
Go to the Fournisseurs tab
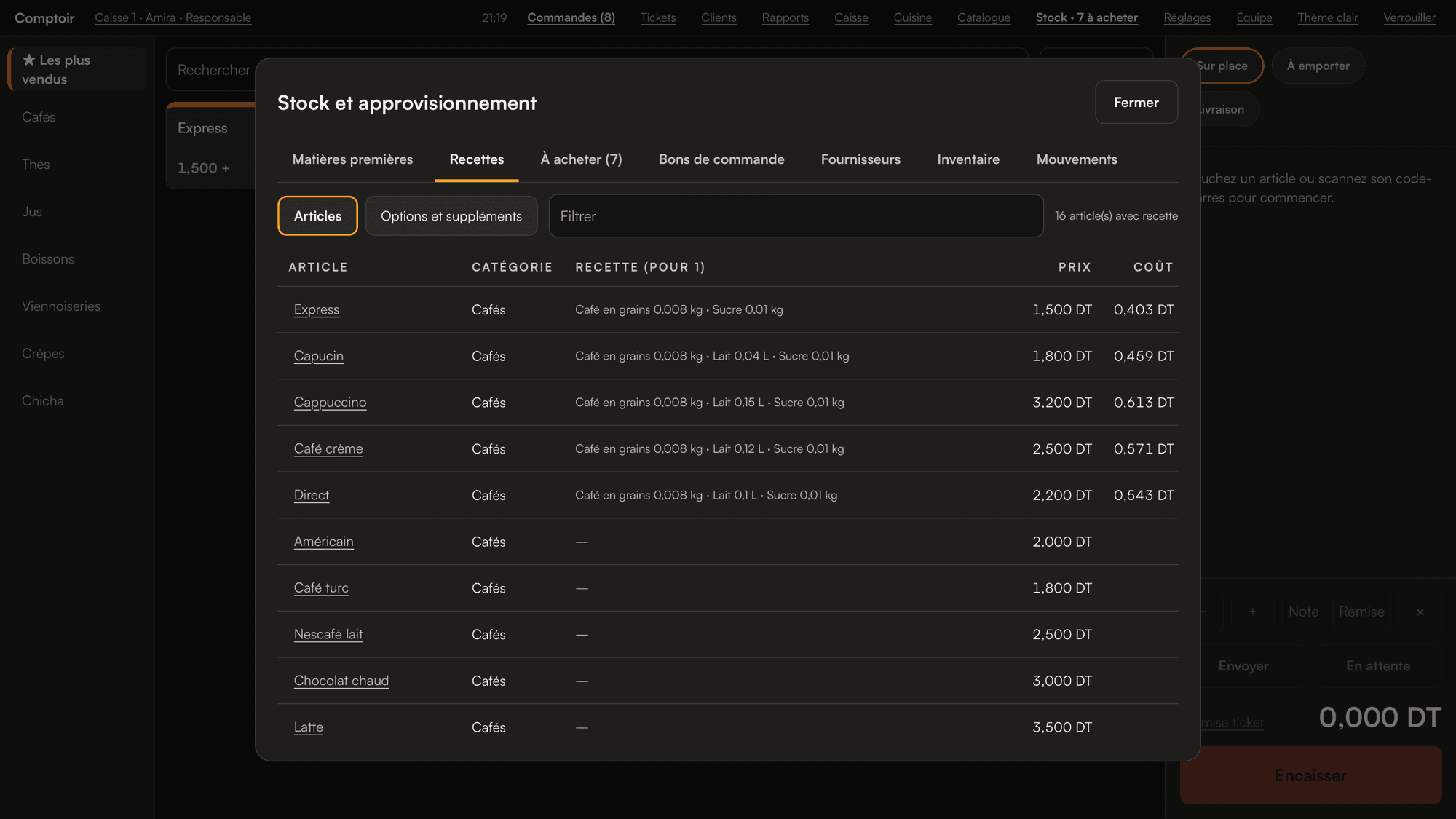click(860, 159)
